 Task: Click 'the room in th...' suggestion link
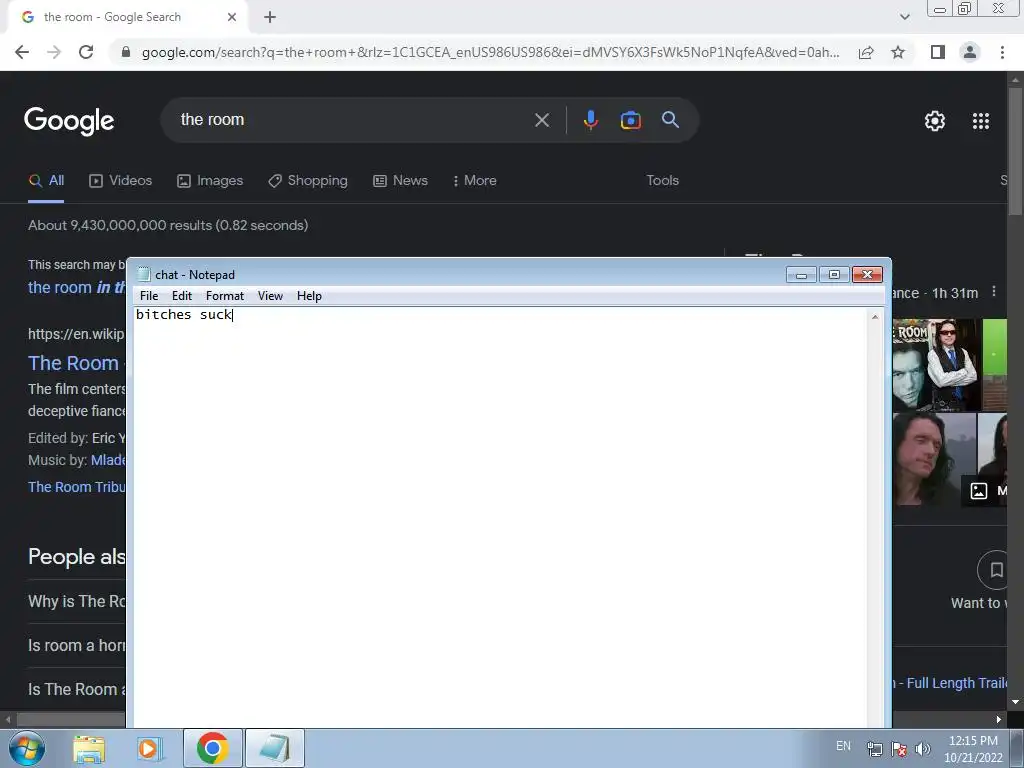(x=76, y=287)
